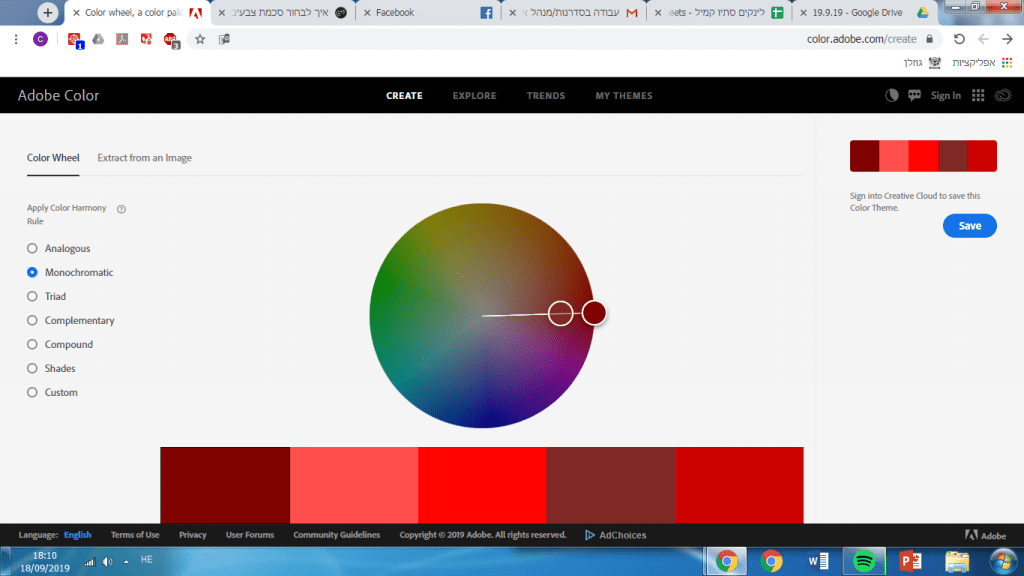Open the purple C profile avatar
This screenshot has height=576, width=1024.
(x=40, y=39)
